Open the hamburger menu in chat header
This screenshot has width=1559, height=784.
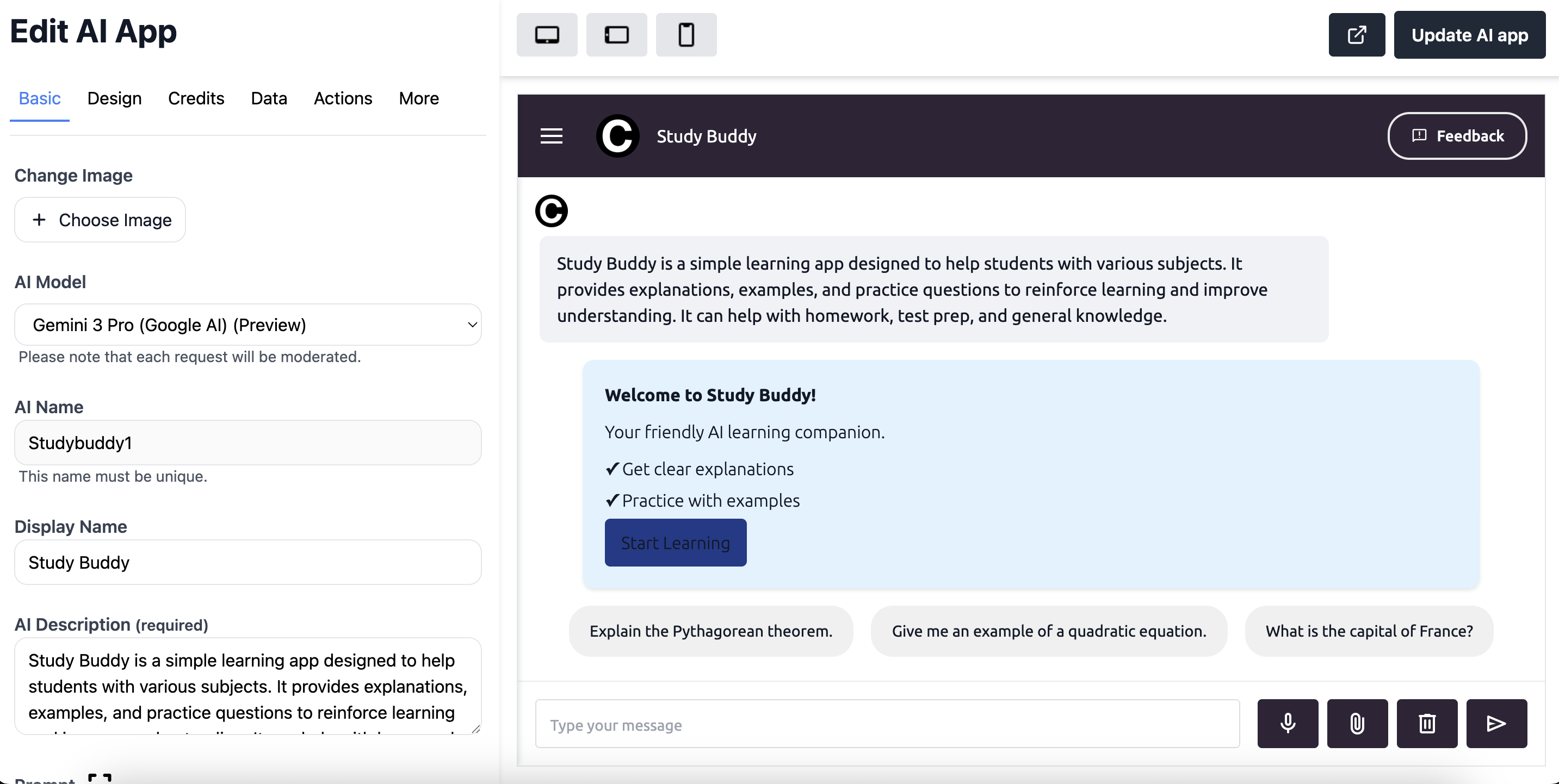(x=550, y=136)
